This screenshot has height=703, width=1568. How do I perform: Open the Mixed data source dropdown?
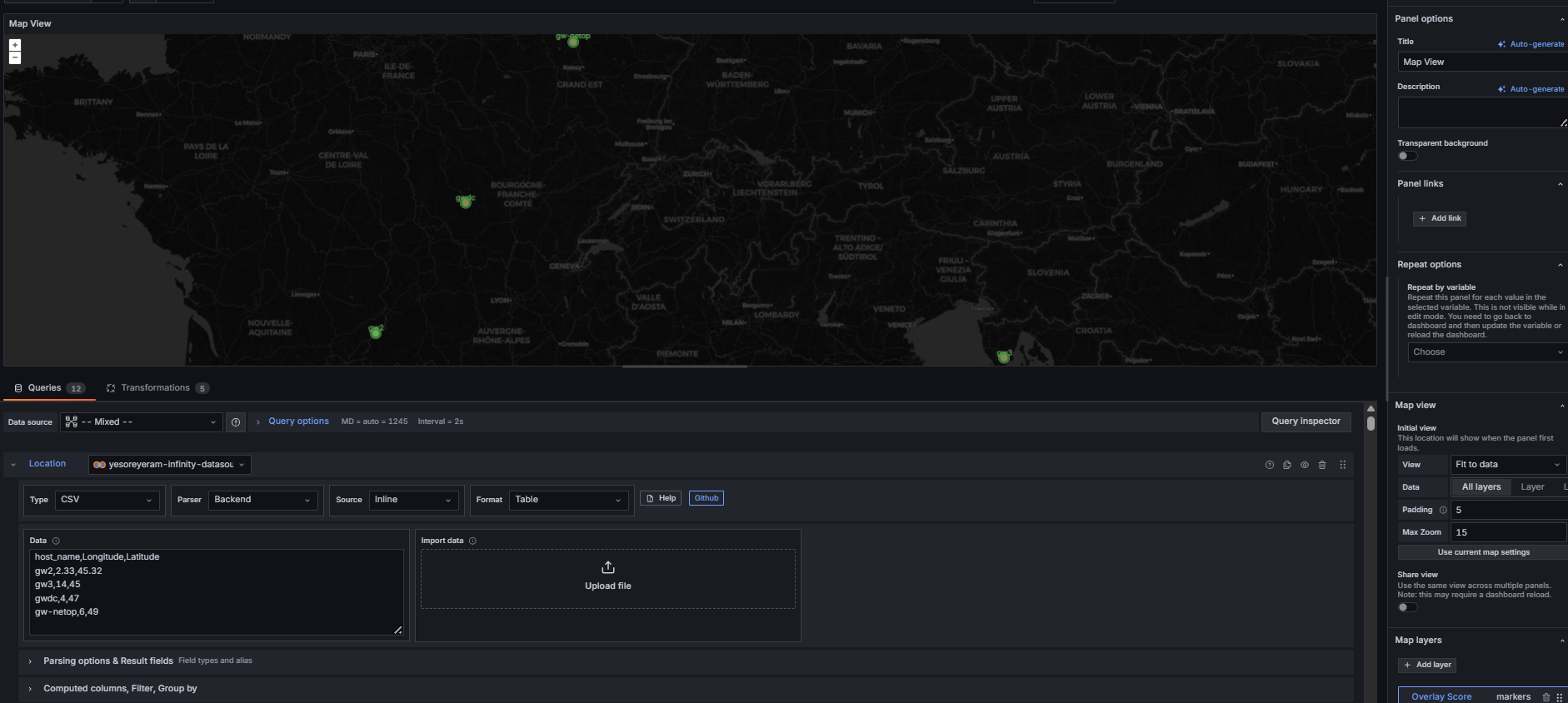coord(141,422)
